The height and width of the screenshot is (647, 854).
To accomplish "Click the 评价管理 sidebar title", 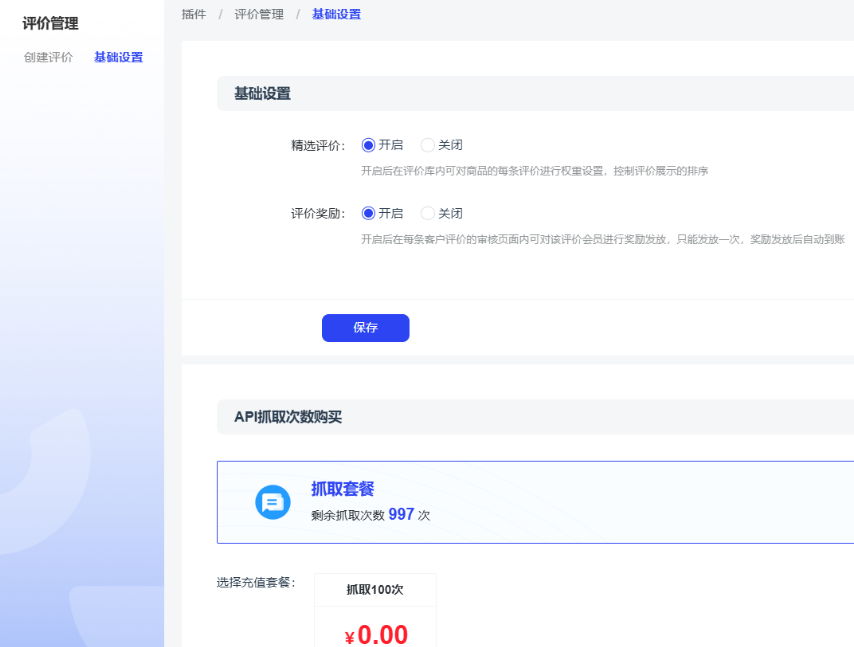I will click(x=50, y=23).
